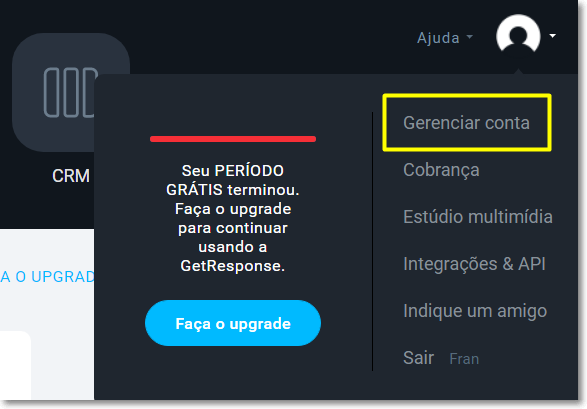
Task: Expand the small arrow next to Ajuda
Action: 469,37
